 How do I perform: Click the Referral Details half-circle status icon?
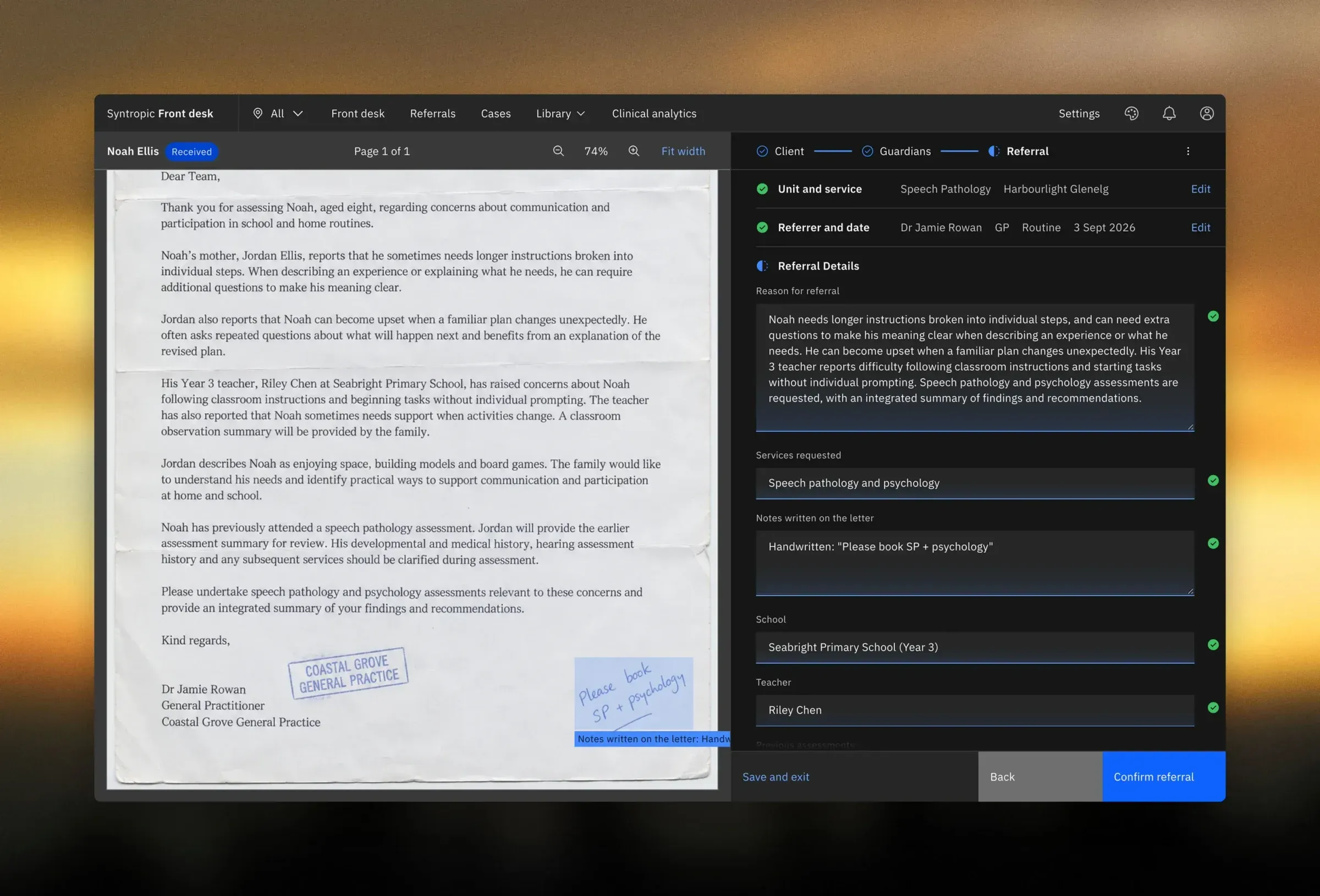(762, 266)
